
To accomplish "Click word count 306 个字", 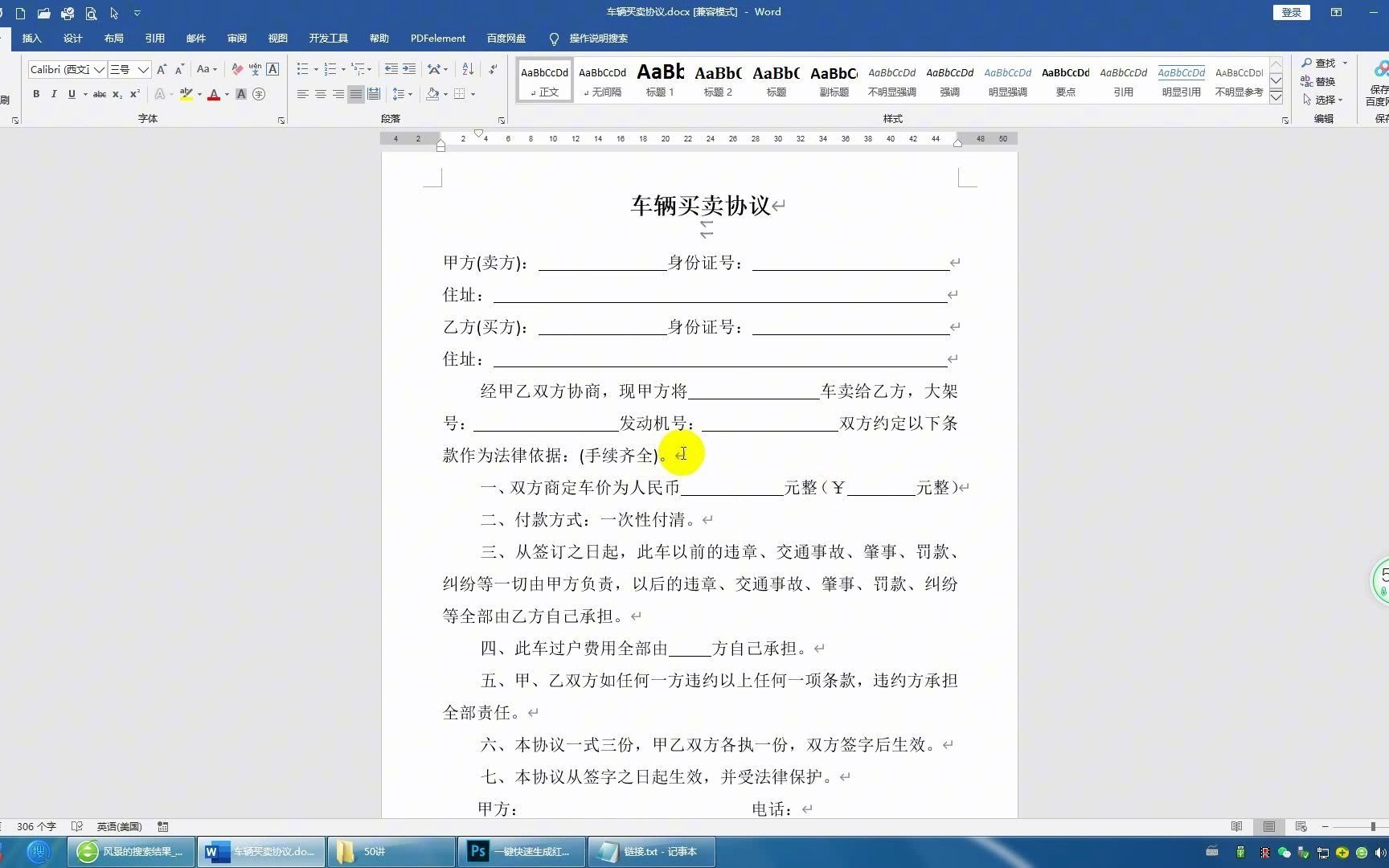I will click(x=36, y=826).
